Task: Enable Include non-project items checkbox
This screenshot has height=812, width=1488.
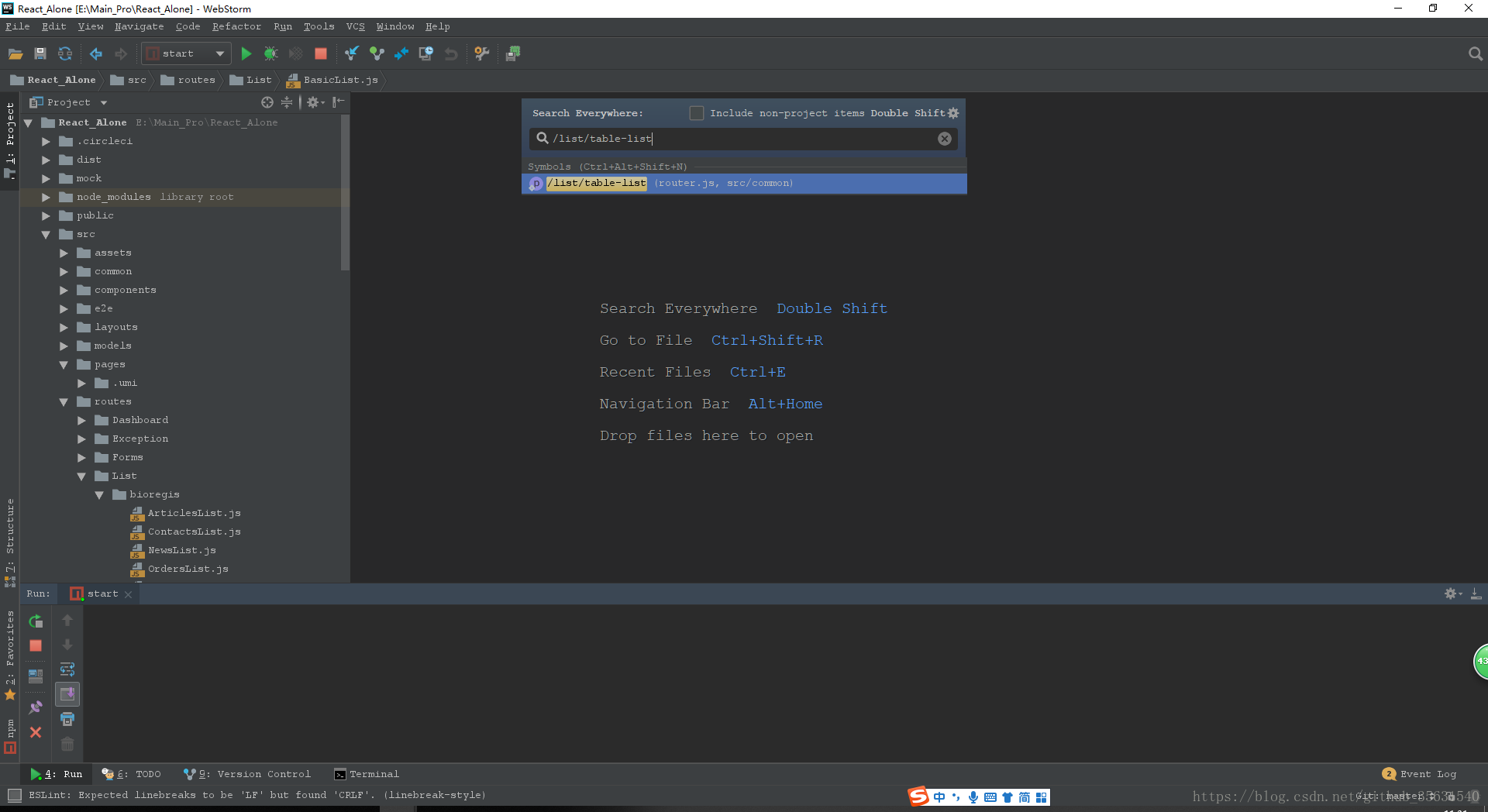Action: [697, 113]
